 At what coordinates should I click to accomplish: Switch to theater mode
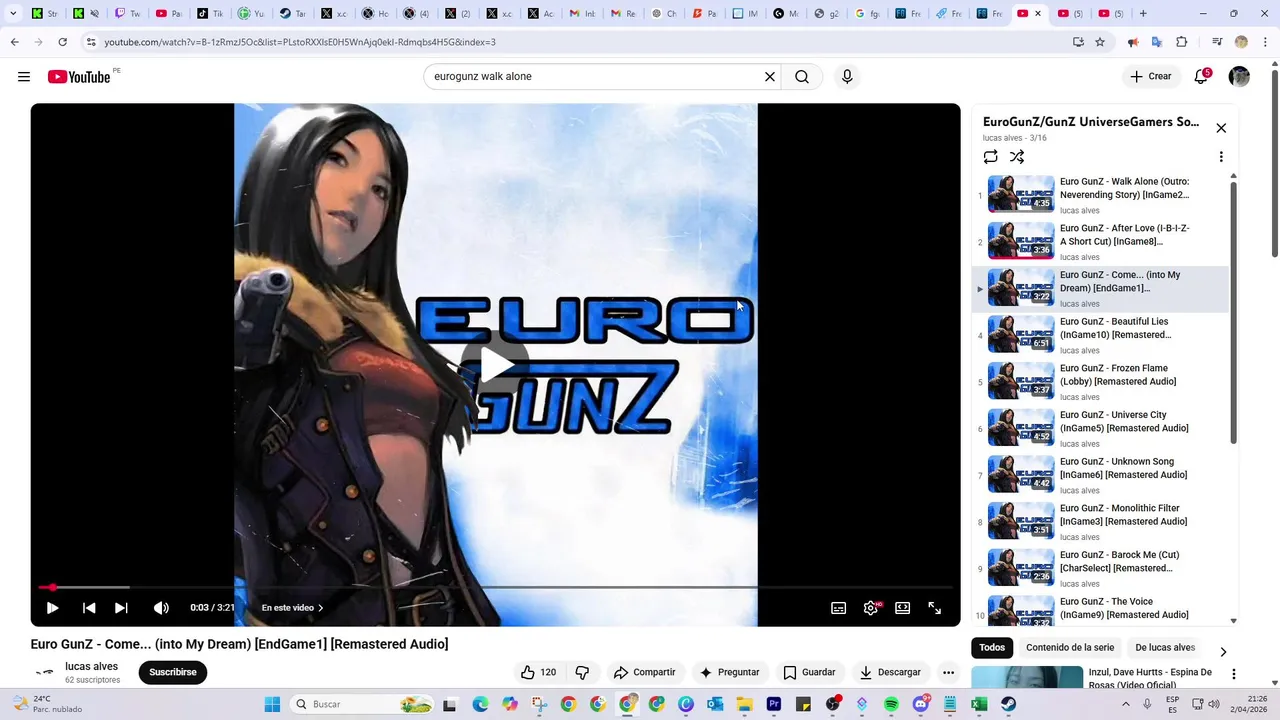903,608
